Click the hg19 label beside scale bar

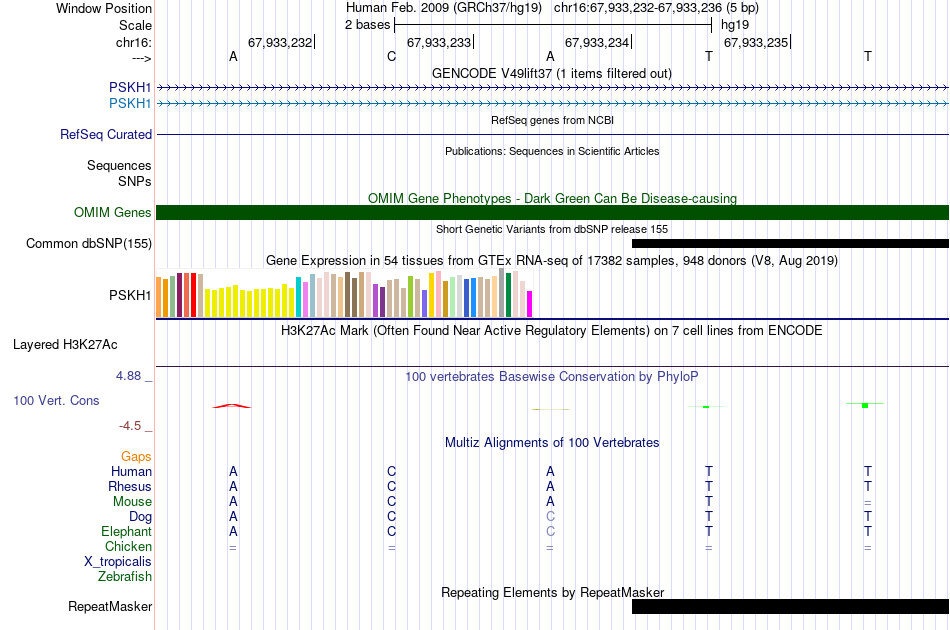click(x=735, y=25)
